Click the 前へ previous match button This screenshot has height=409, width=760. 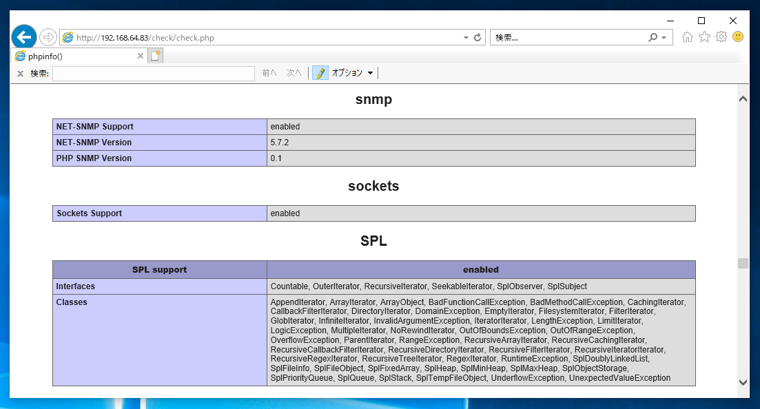269,73
